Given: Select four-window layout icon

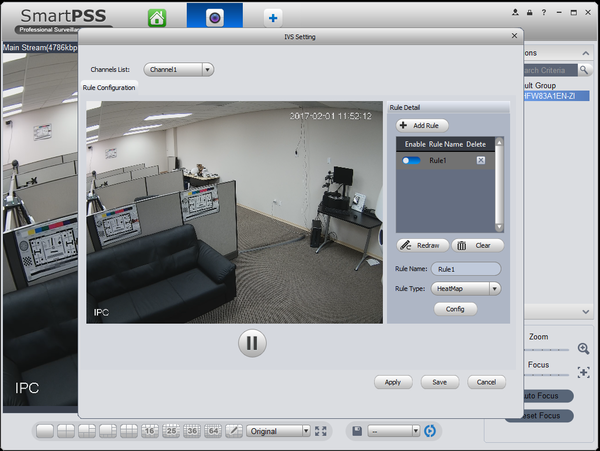Looking at the screenshot, I should click(x=66, y=431).
